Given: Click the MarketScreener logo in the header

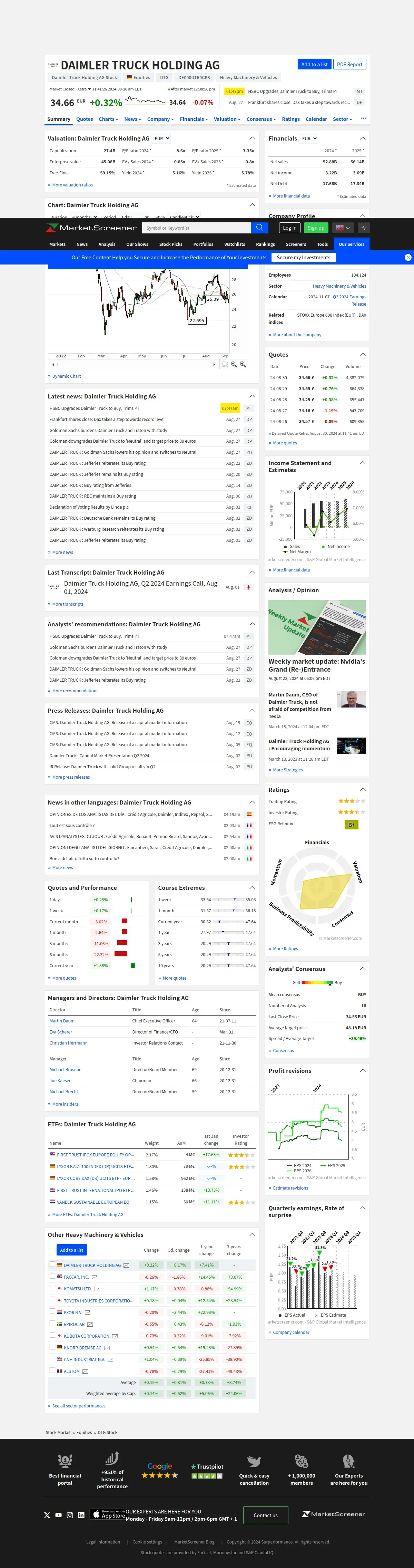Looking at the screenshot, I should [x=91, y=228].
